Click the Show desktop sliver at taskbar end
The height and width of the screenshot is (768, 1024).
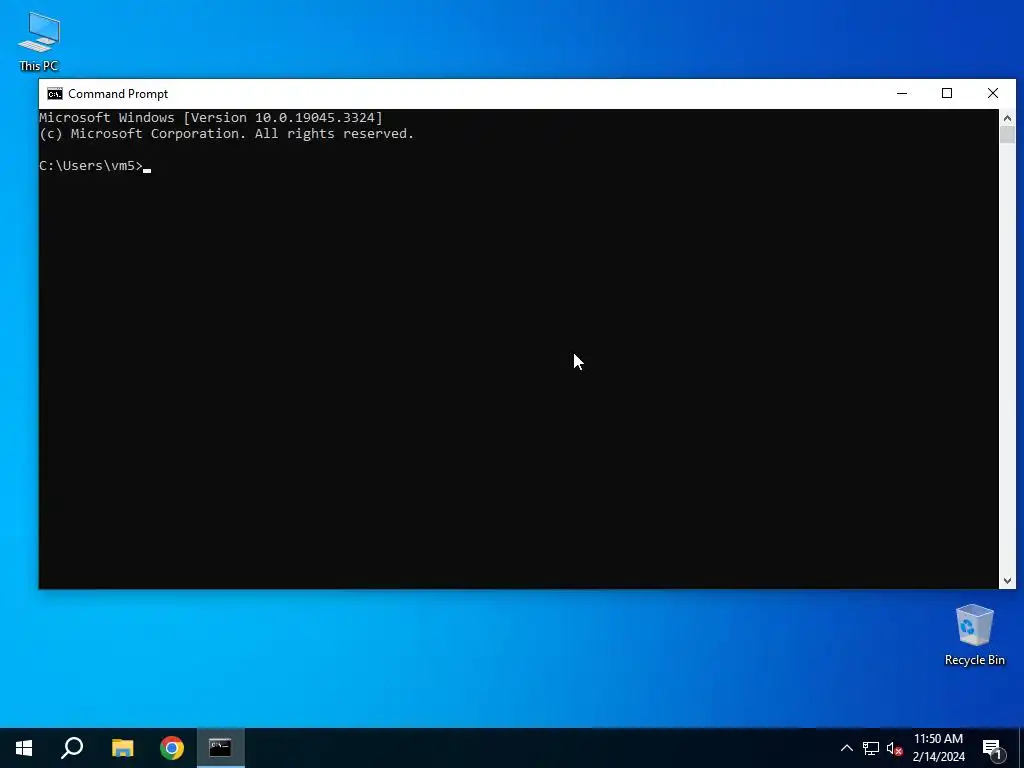click(x=1021, y=748)
